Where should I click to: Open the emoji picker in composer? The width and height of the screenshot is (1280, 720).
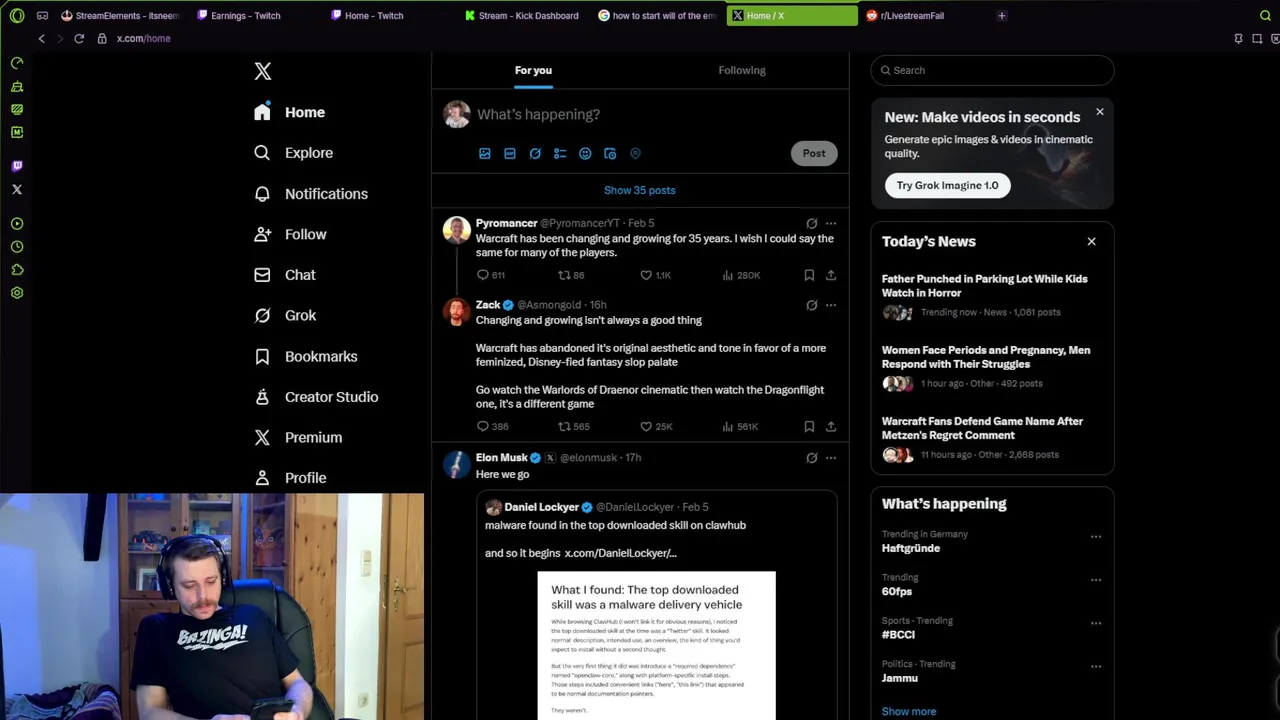click(x=585, y=154)
